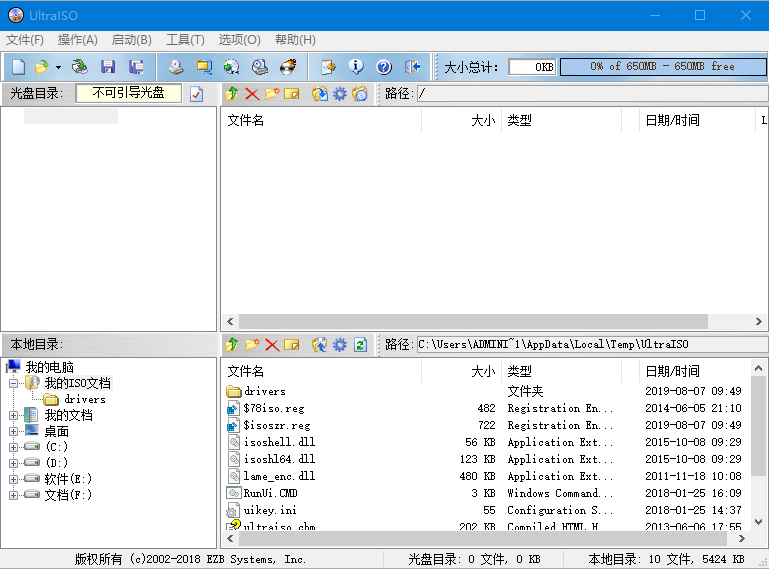Viewport: 770px width, 573px height.
Task: Refresh the local directory with the green arrows icon
Action: point(360,345)
